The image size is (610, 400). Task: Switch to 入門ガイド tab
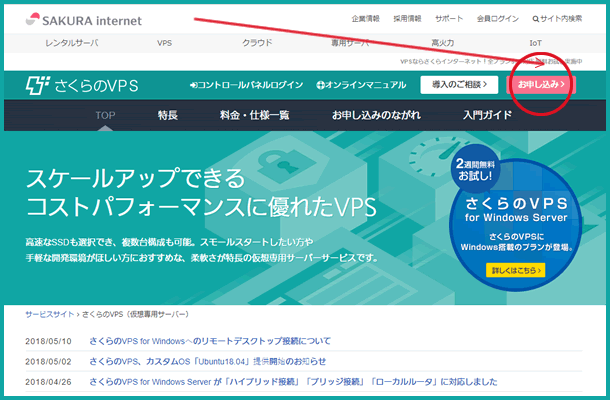click(487, 115)
